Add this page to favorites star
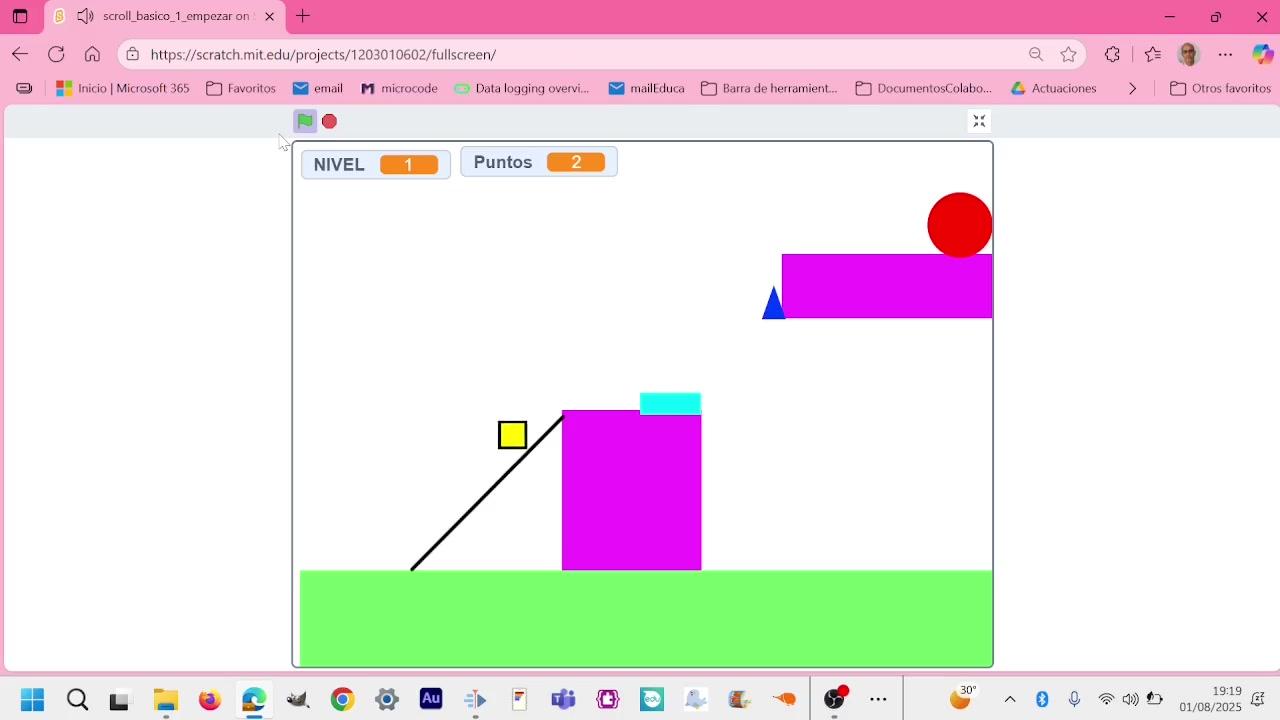The width and height of the screenshot is (1280, 720). [1069, 54]
